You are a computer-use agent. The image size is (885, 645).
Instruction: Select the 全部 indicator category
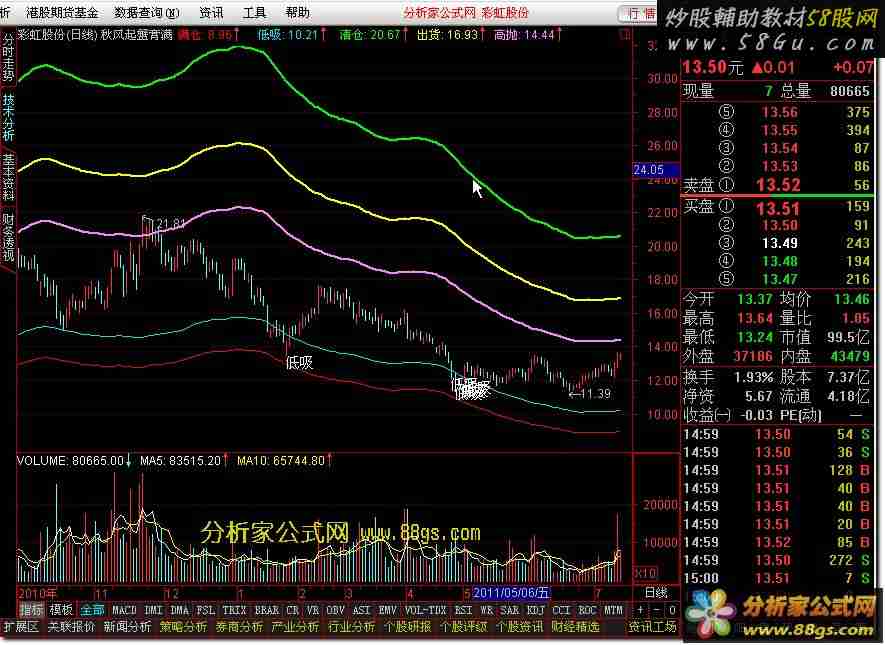(x=92, y=610)
